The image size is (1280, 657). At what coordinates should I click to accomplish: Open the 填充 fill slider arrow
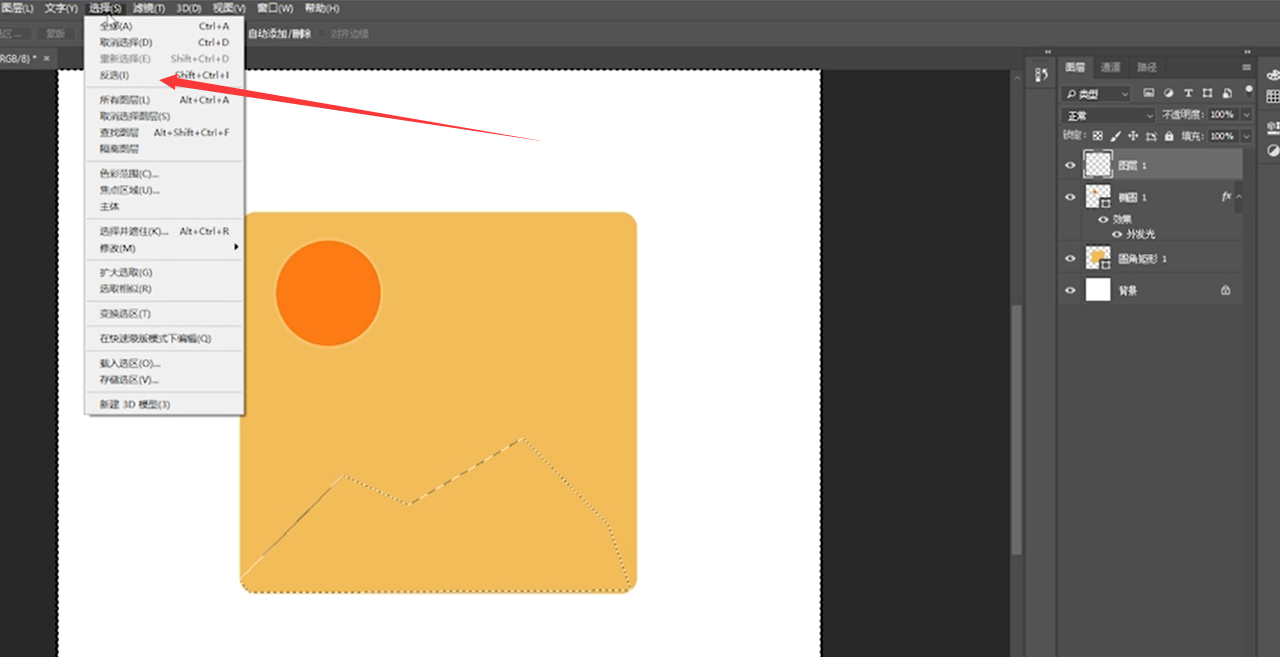click(x=1245, y=136)
